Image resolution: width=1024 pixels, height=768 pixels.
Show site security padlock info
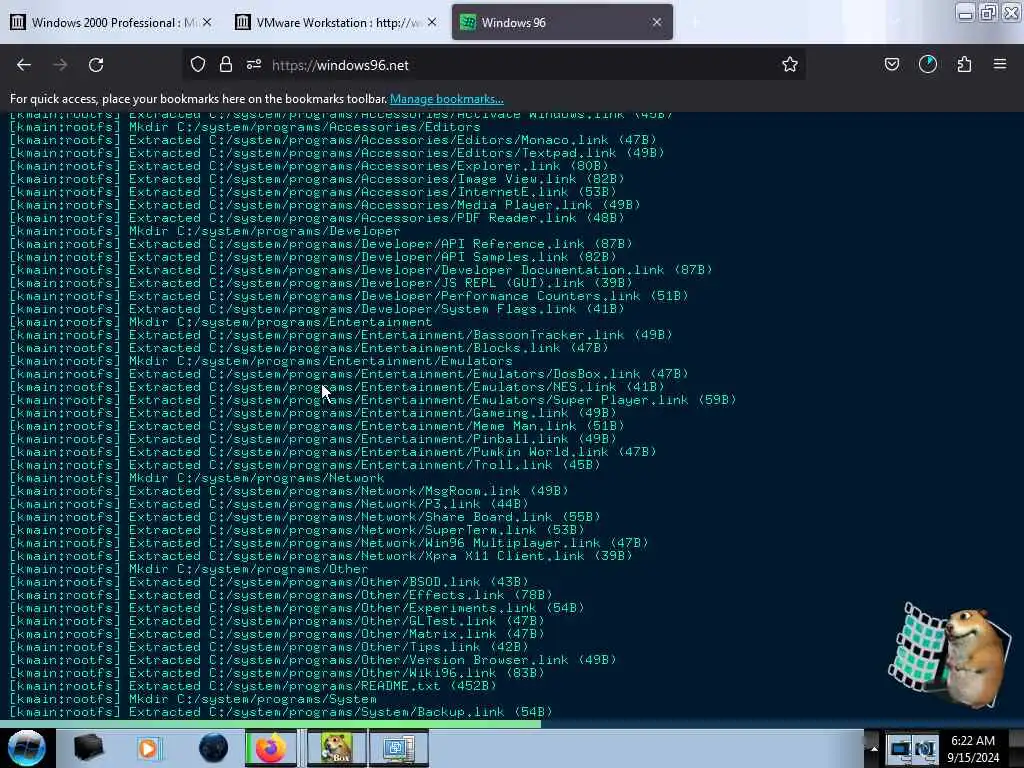pos(226,65)
